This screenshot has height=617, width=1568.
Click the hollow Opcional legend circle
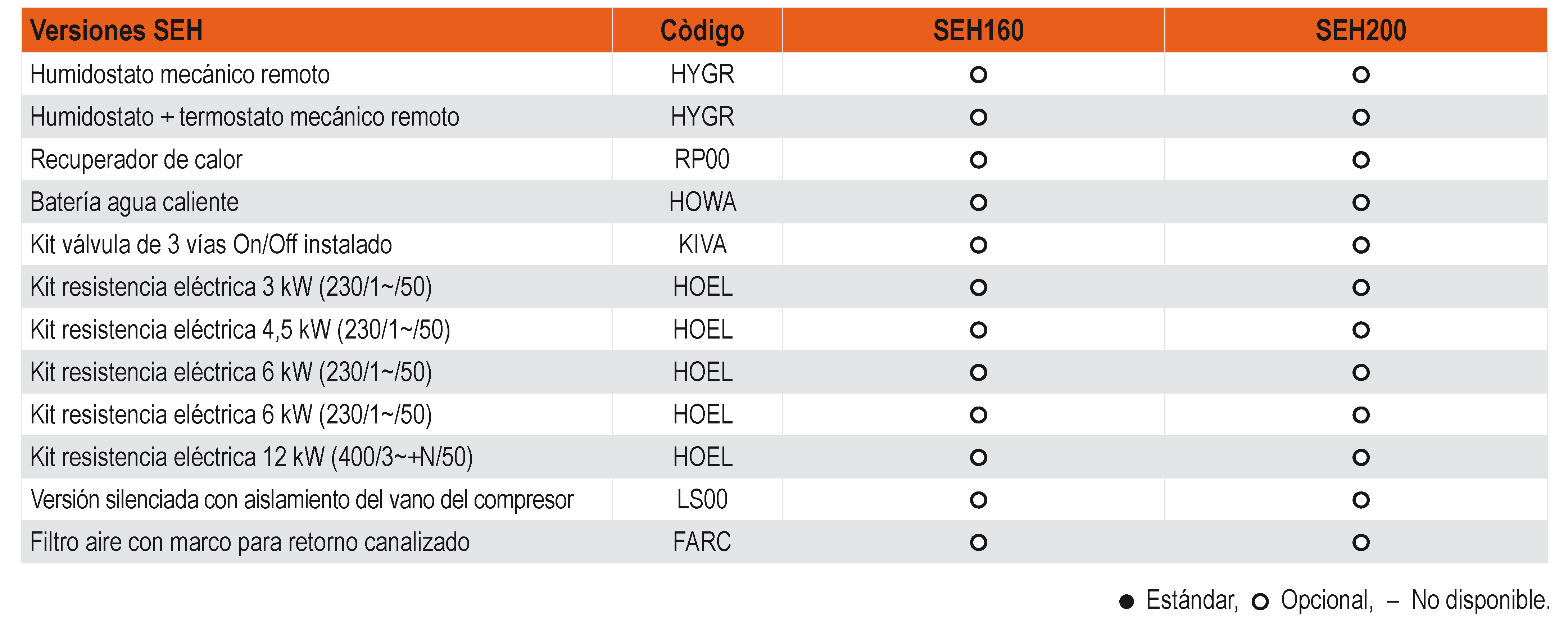tap(1260, 602)
